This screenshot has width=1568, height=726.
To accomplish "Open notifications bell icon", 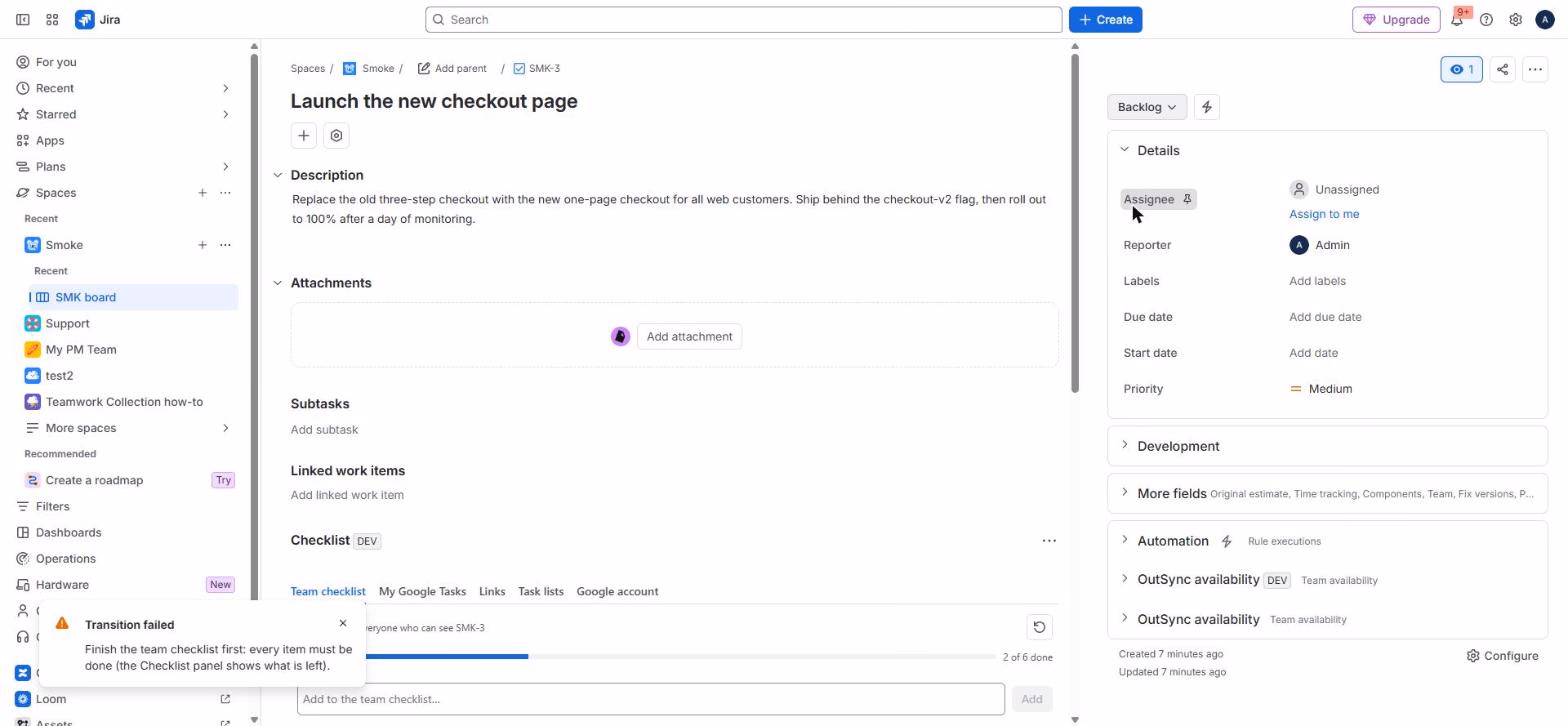I will 1457,19.
